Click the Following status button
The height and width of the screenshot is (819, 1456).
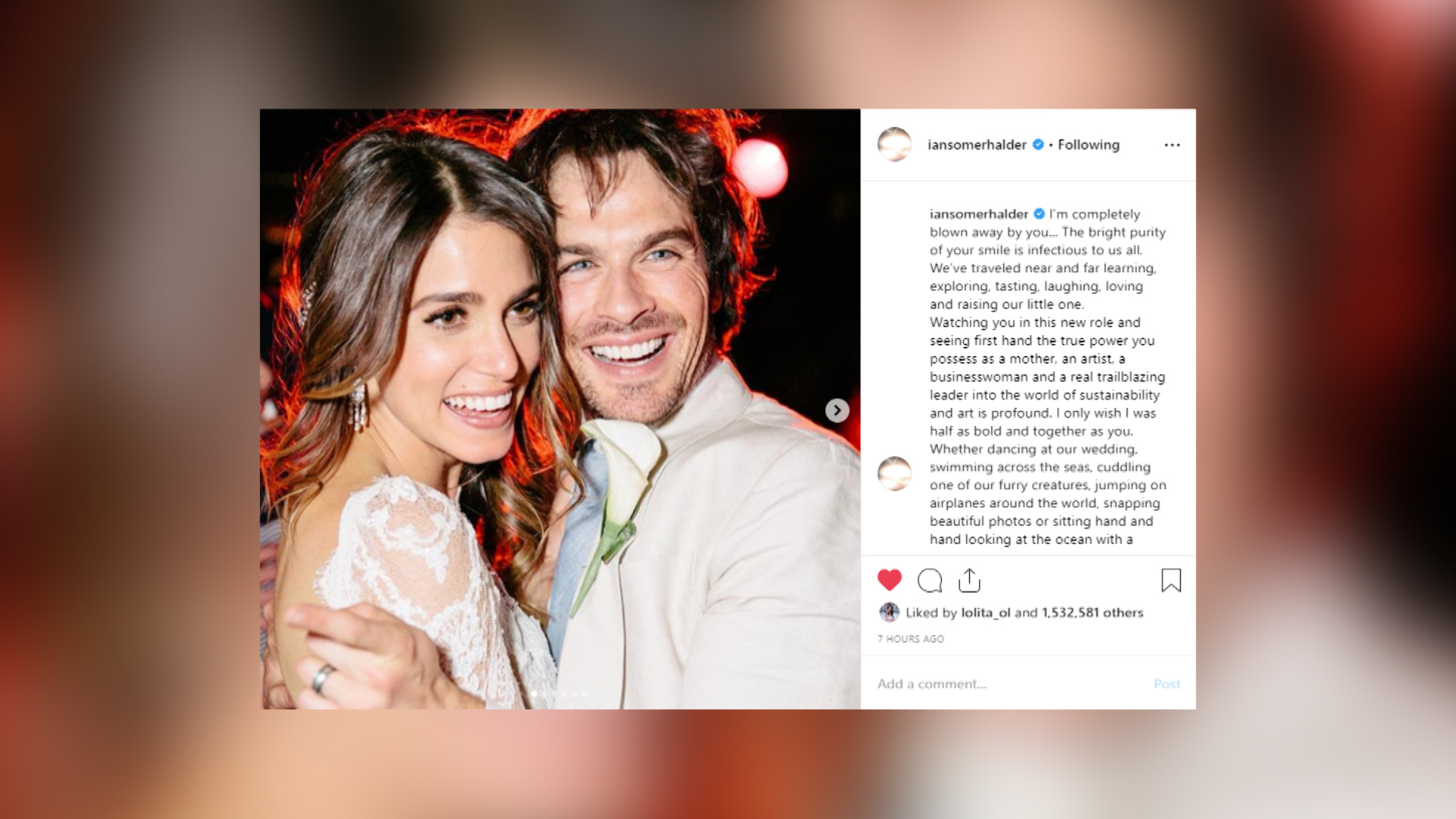pos(1088,144)
